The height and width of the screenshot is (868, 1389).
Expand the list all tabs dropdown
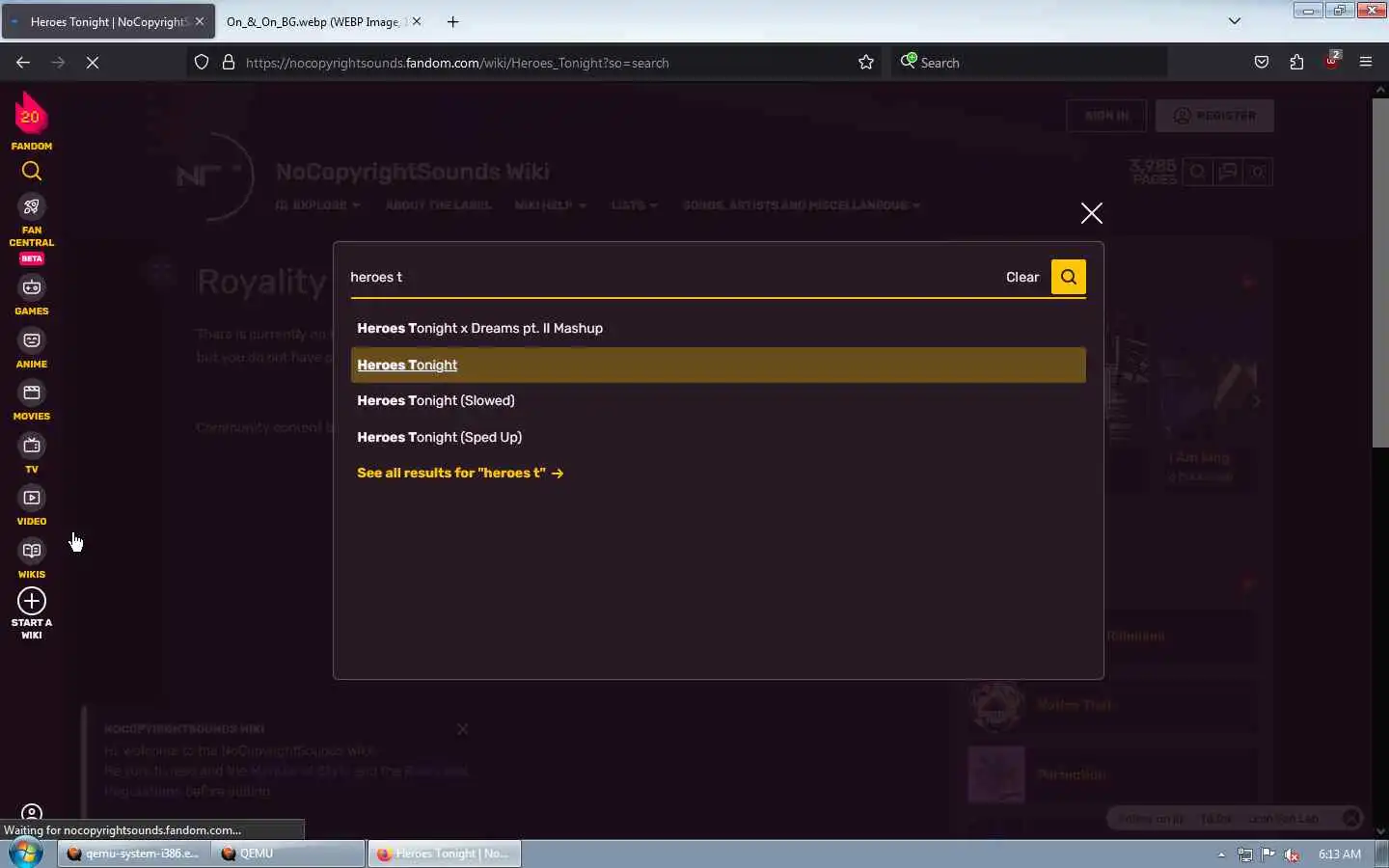tap(1234, 21)
